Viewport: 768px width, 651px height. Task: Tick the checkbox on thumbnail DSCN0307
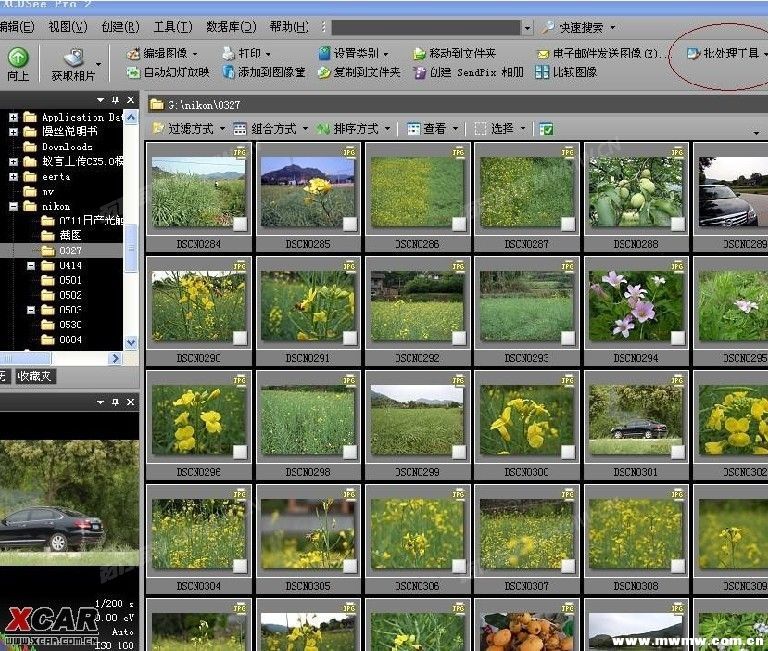[568, 566]
